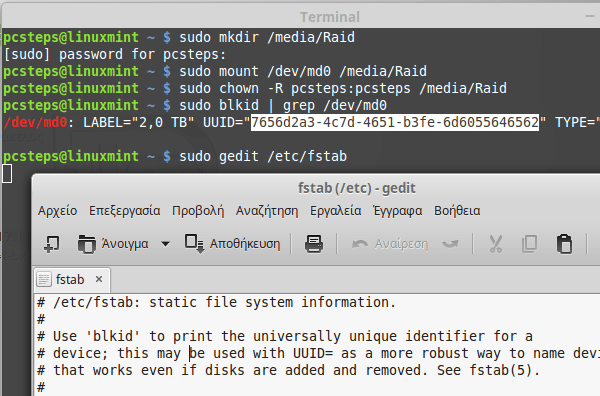
Task: Close the fstab tab with its x
Action: tap(99, 279)
